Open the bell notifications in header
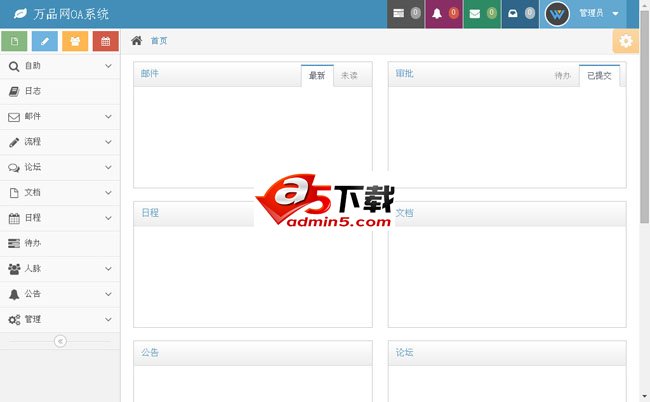The image size is (650, 402). tap(444, 14)
